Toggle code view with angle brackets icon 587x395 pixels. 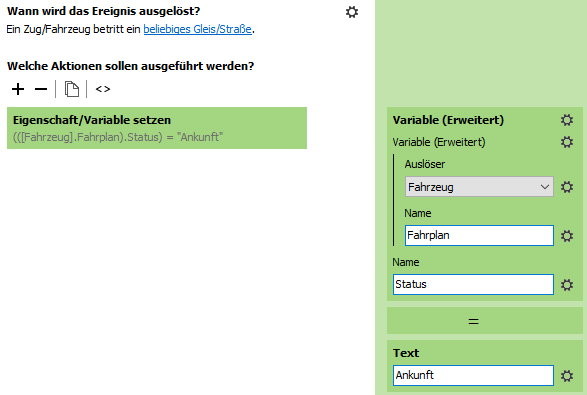click(x=103, y=89)
